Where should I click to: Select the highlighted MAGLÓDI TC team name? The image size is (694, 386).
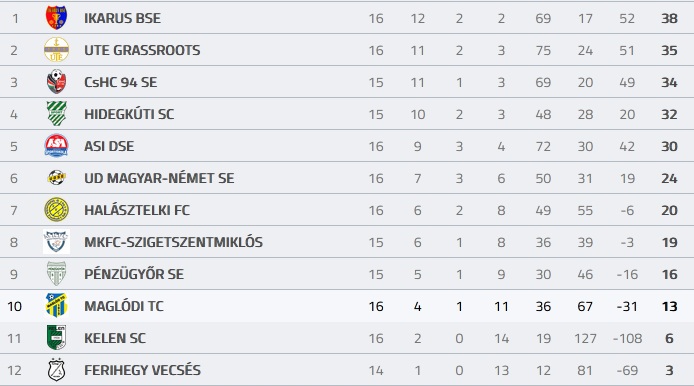coord(124,306)
